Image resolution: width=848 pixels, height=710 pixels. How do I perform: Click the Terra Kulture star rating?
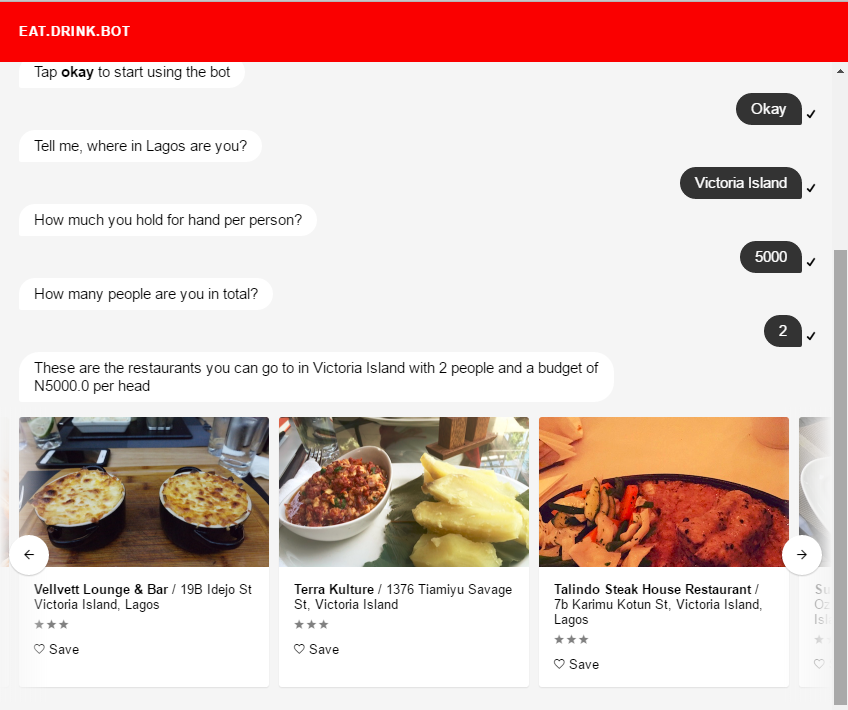[x=311, y=625]
